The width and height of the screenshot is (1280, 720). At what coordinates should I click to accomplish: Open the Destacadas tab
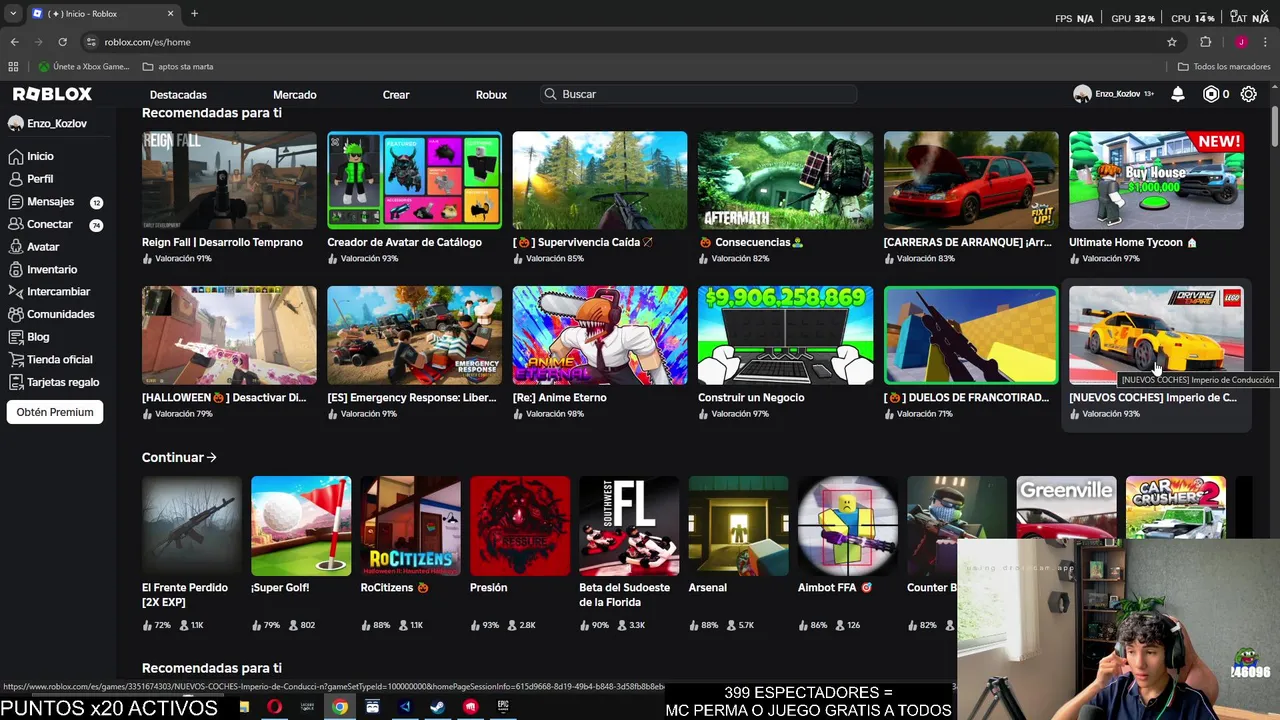[x=178, y=95]
